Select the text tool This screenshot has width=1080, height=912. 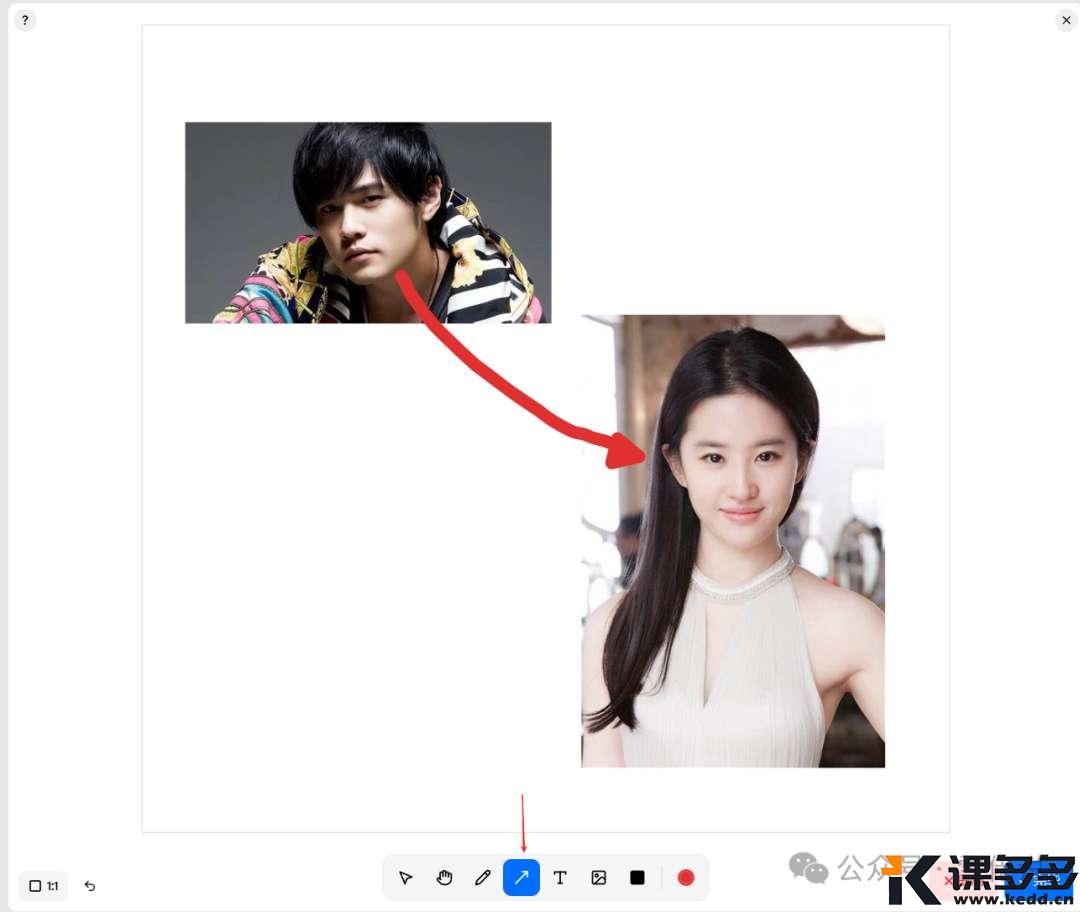pyautogui.click(x=560, y=878)
